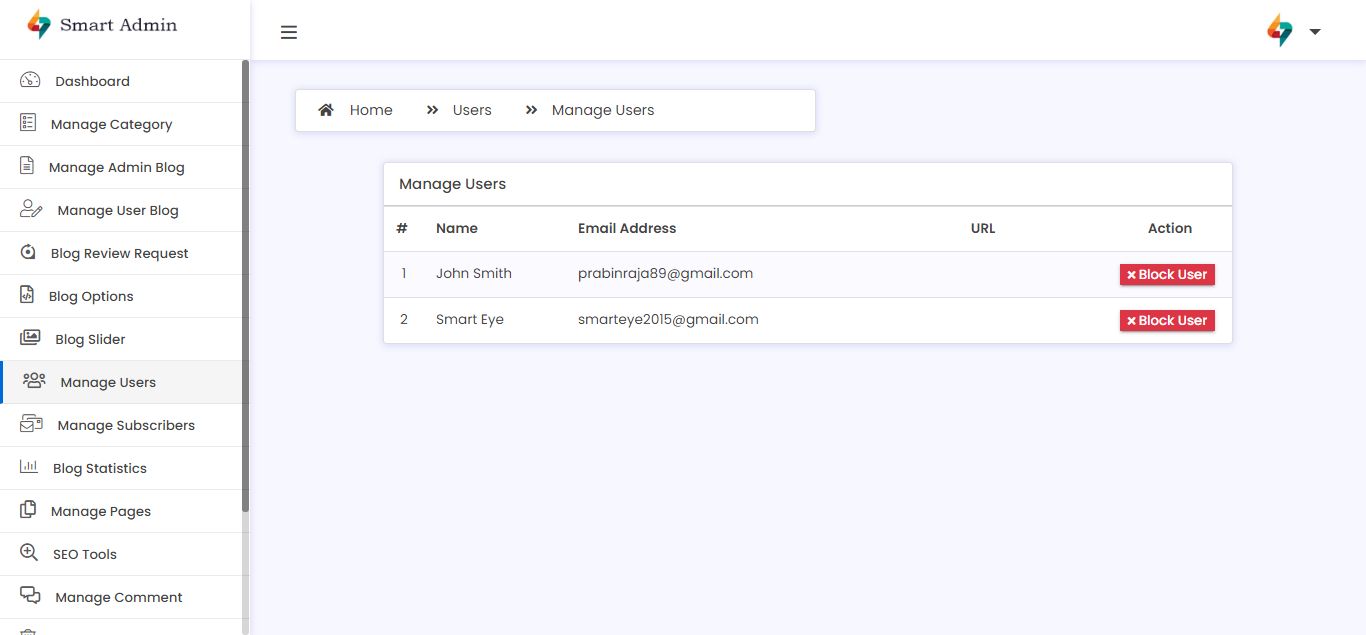Screen dimensions: 1366x635
Task: Click the Manage Category list icon
Action: 28,123
